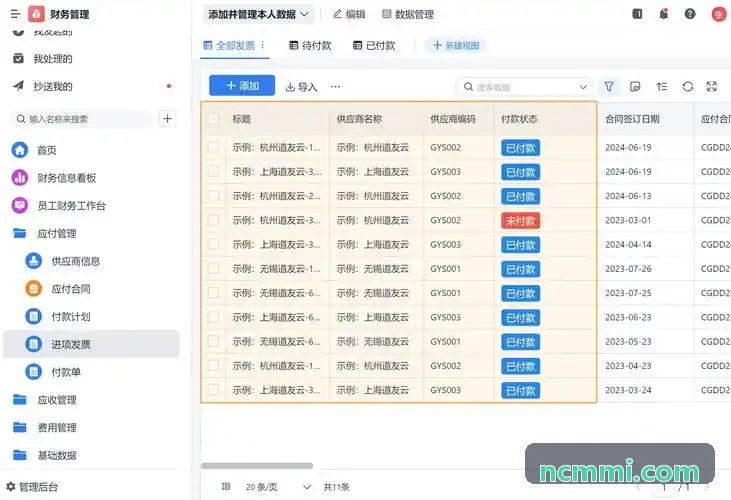
Task: Click the 添加 button
Action: coord(242,86)
